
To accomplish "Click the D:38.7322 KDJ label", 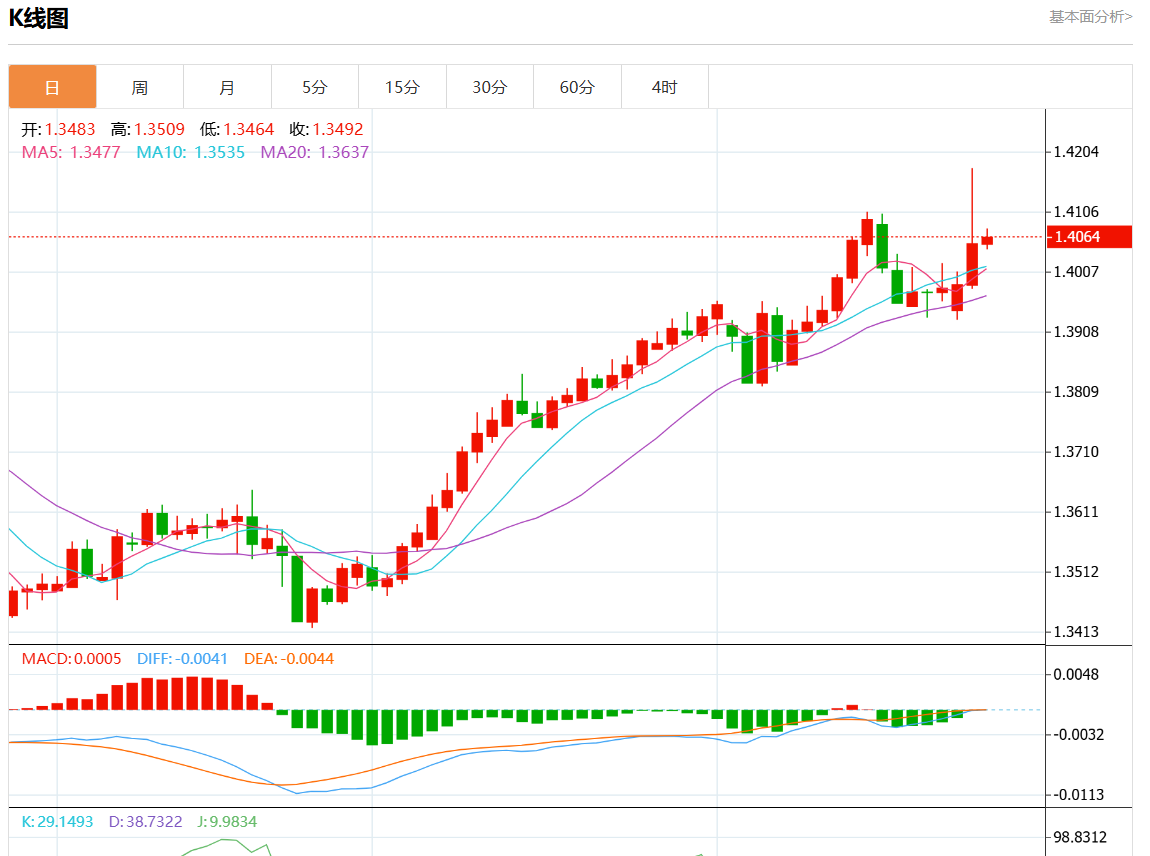I will 145,822.
